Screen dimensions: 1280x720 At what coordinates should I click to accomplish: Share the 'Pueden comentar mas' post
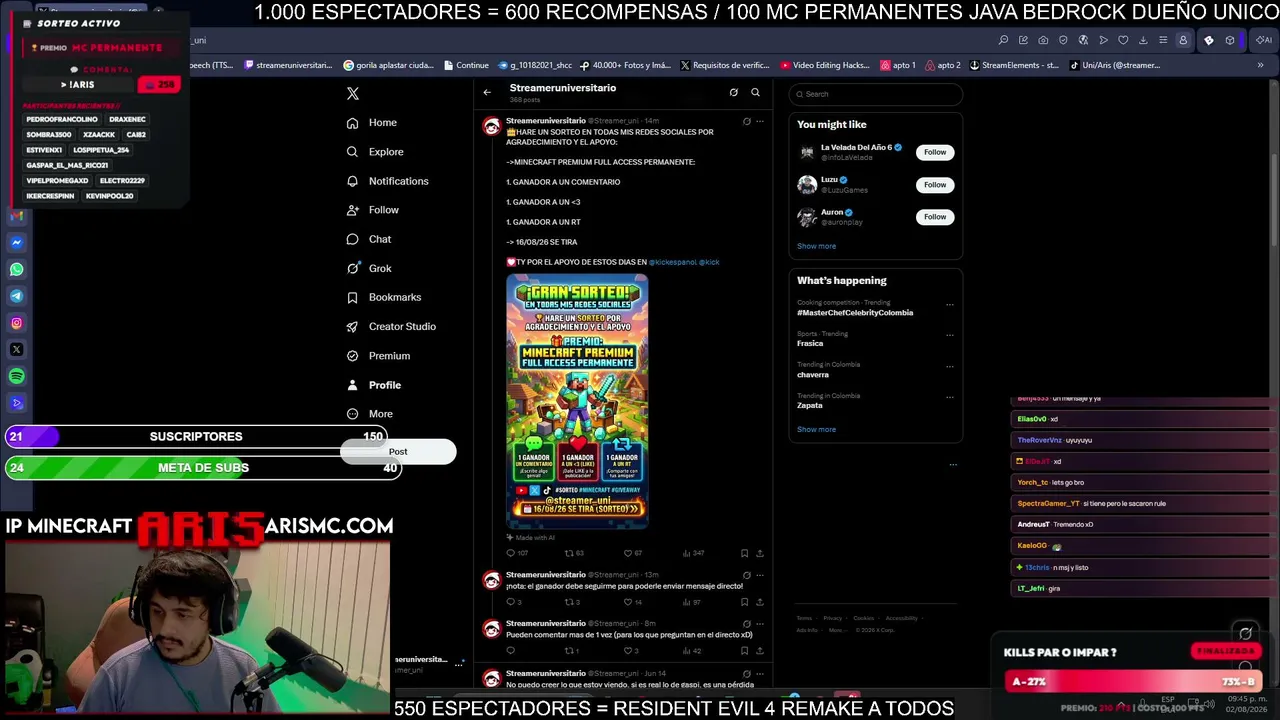pos(759,651)
